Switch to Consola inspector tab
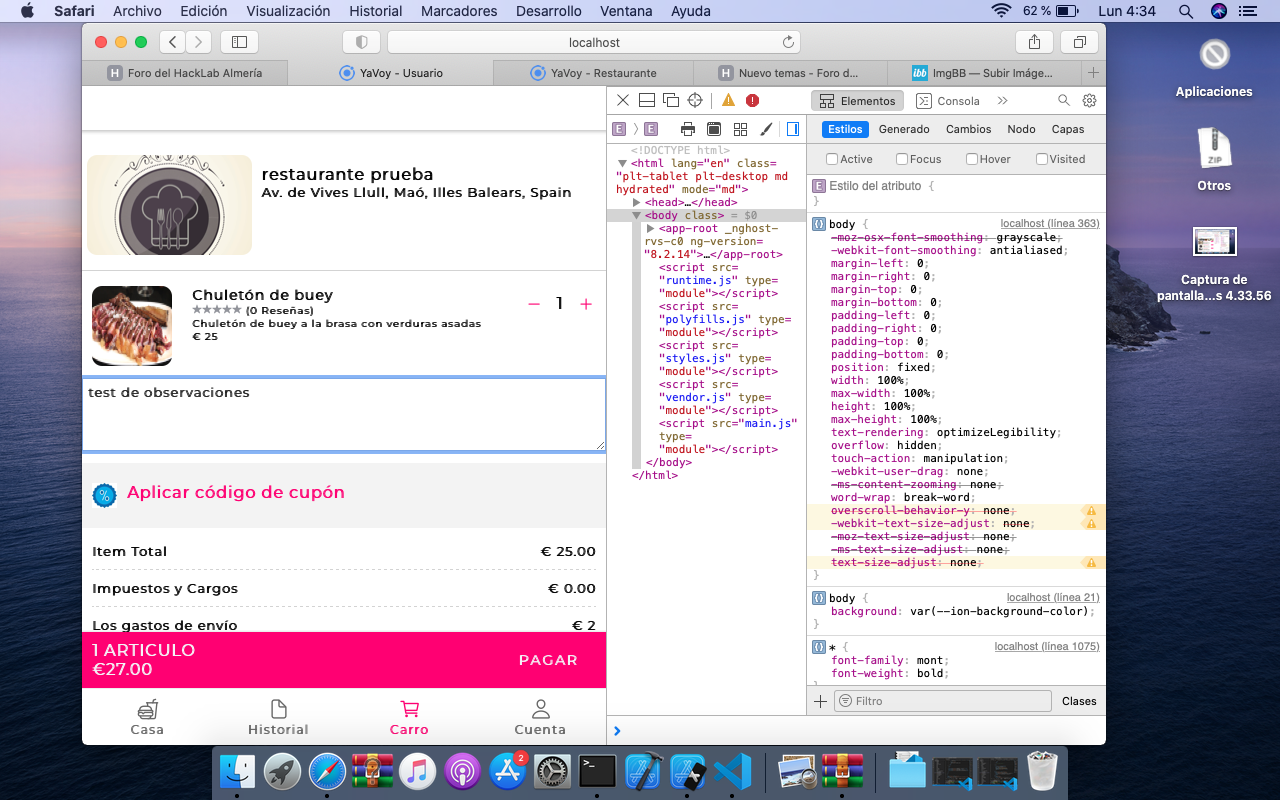The width and height of the screenshot is (1280, 800). click(948, 100)
